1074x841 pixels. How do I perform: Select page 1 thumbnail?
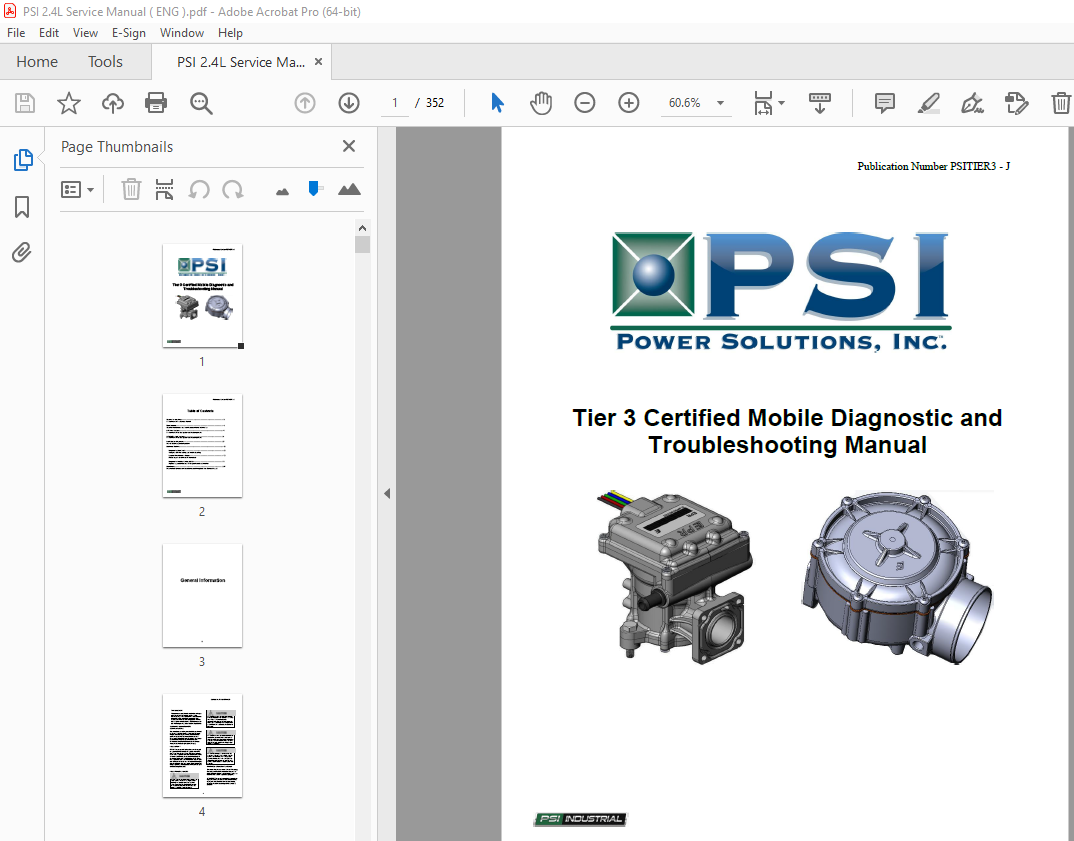tap(202, 296)
